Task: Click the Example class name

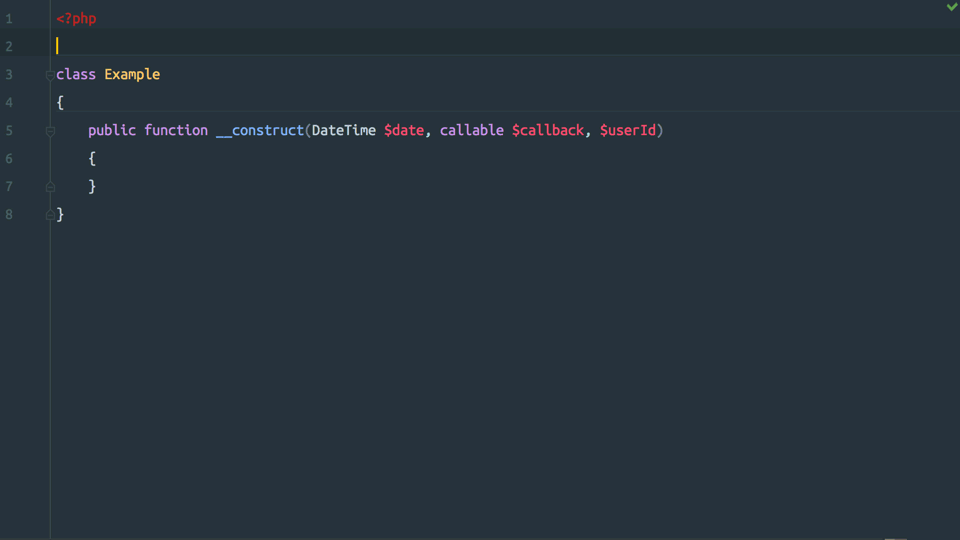Action: click(132, 75)
